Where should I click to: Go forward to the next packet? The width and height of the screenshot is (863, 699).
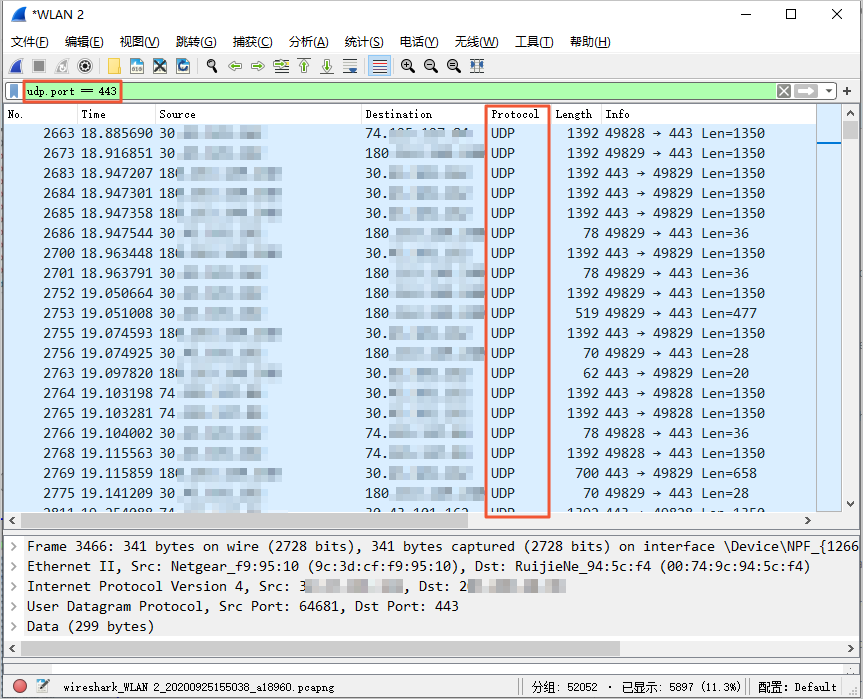click(258, 67)
